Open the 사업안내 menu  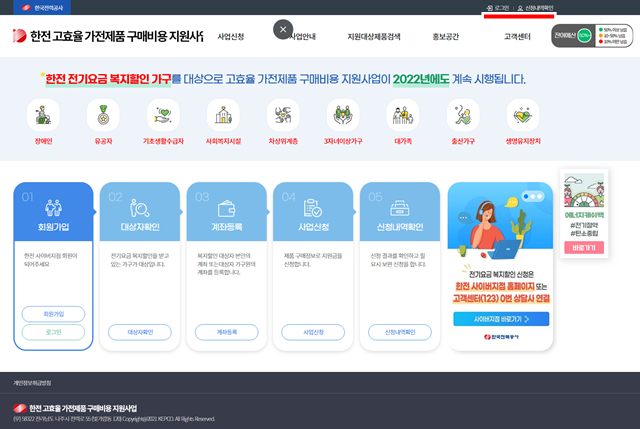(302, 36)
